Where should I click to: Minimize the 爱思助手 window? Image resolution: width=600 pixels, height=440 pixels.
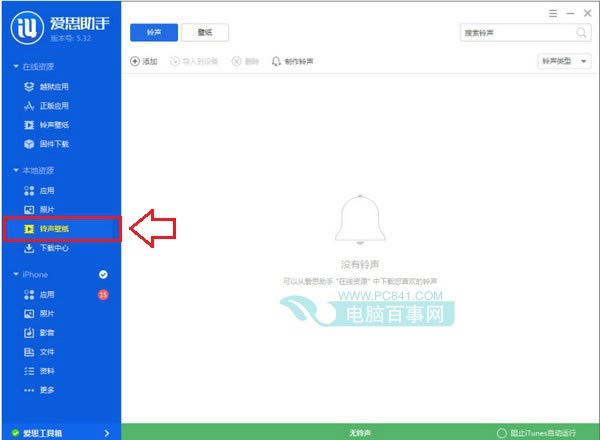coord(570,14)
